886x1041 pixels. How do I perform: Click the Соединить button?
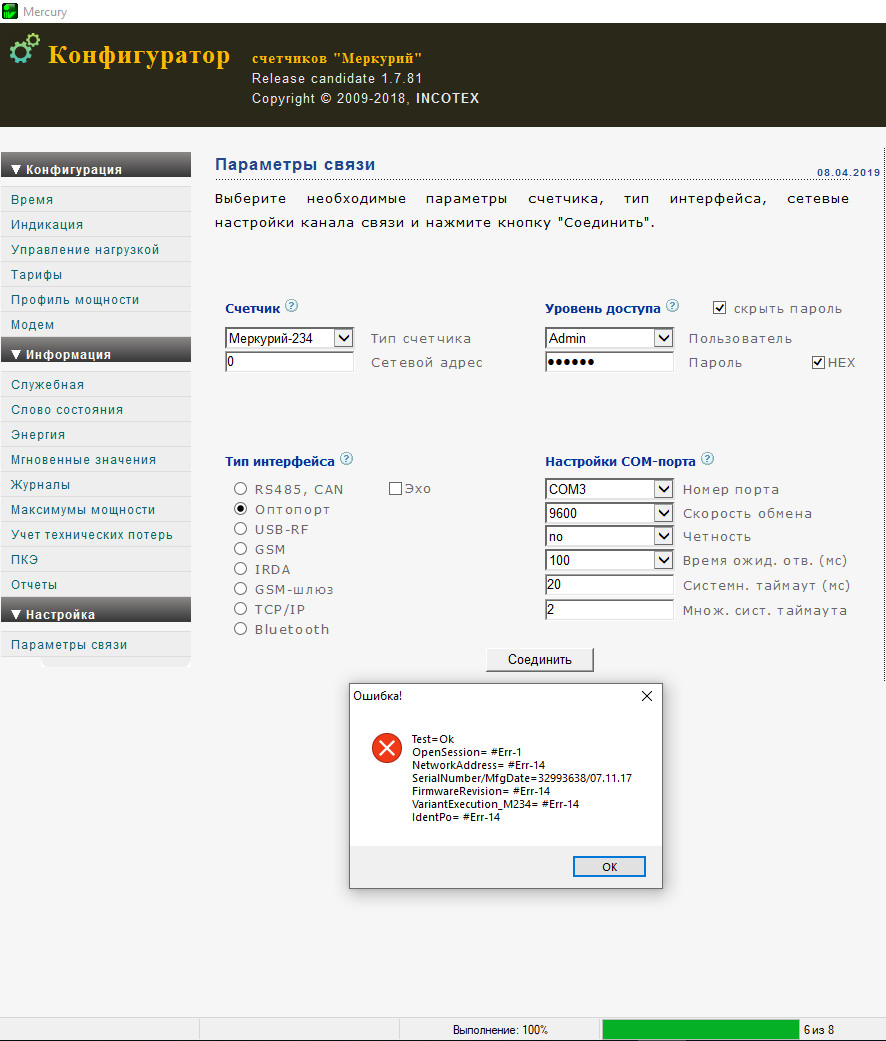tap(540, 659)
